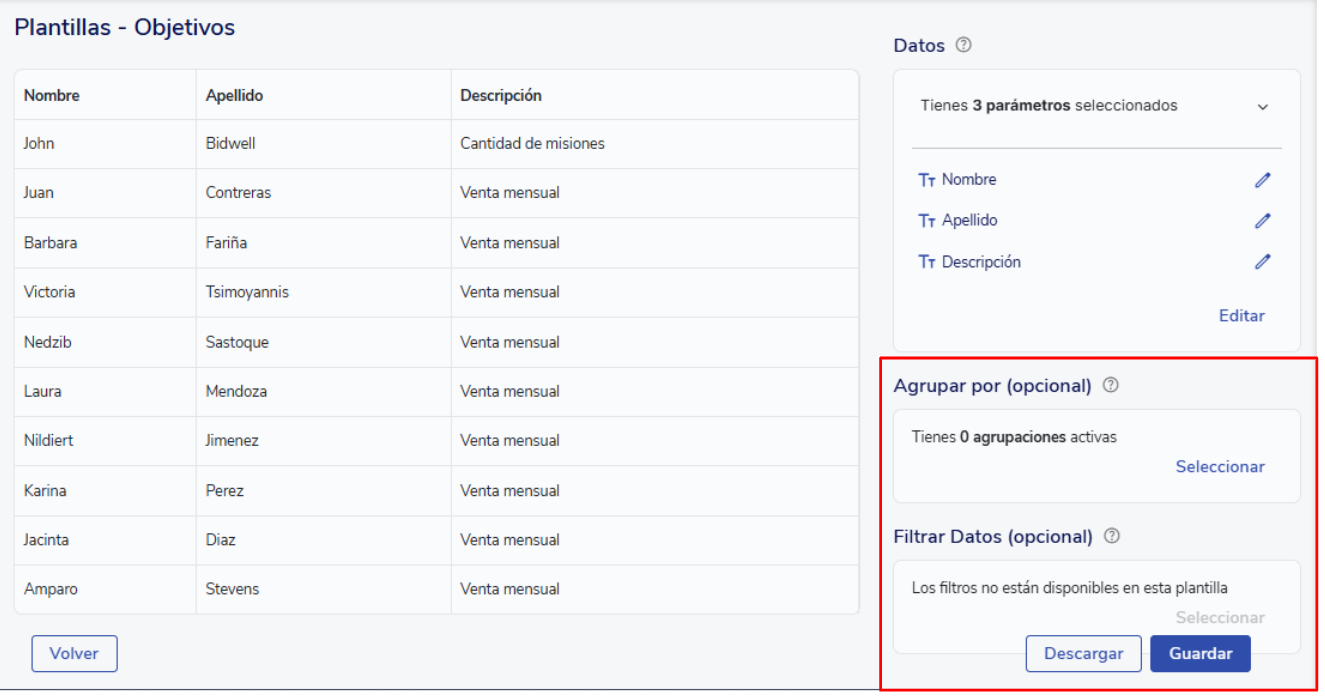The width and height of the screenshot is (1325, 696).
Task: Click the pencil icon next to Descripción
Action: [x=1262, y=262]
